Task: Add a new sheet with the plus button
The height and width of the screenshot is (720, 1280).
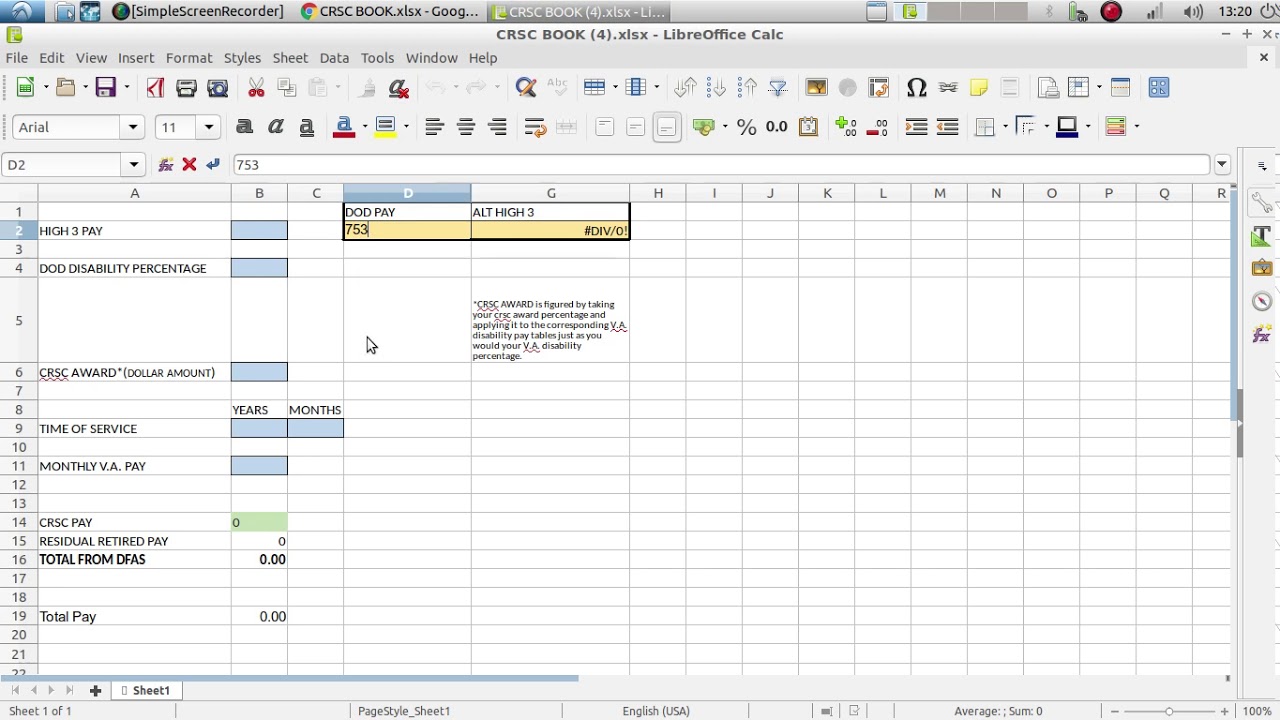Action: point(96,690)
